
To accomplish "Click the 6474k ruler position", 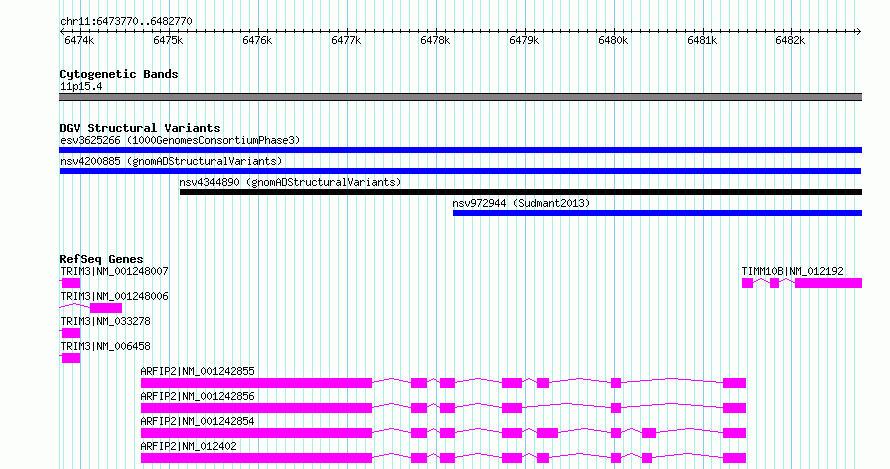I will (x=79, y=40).
